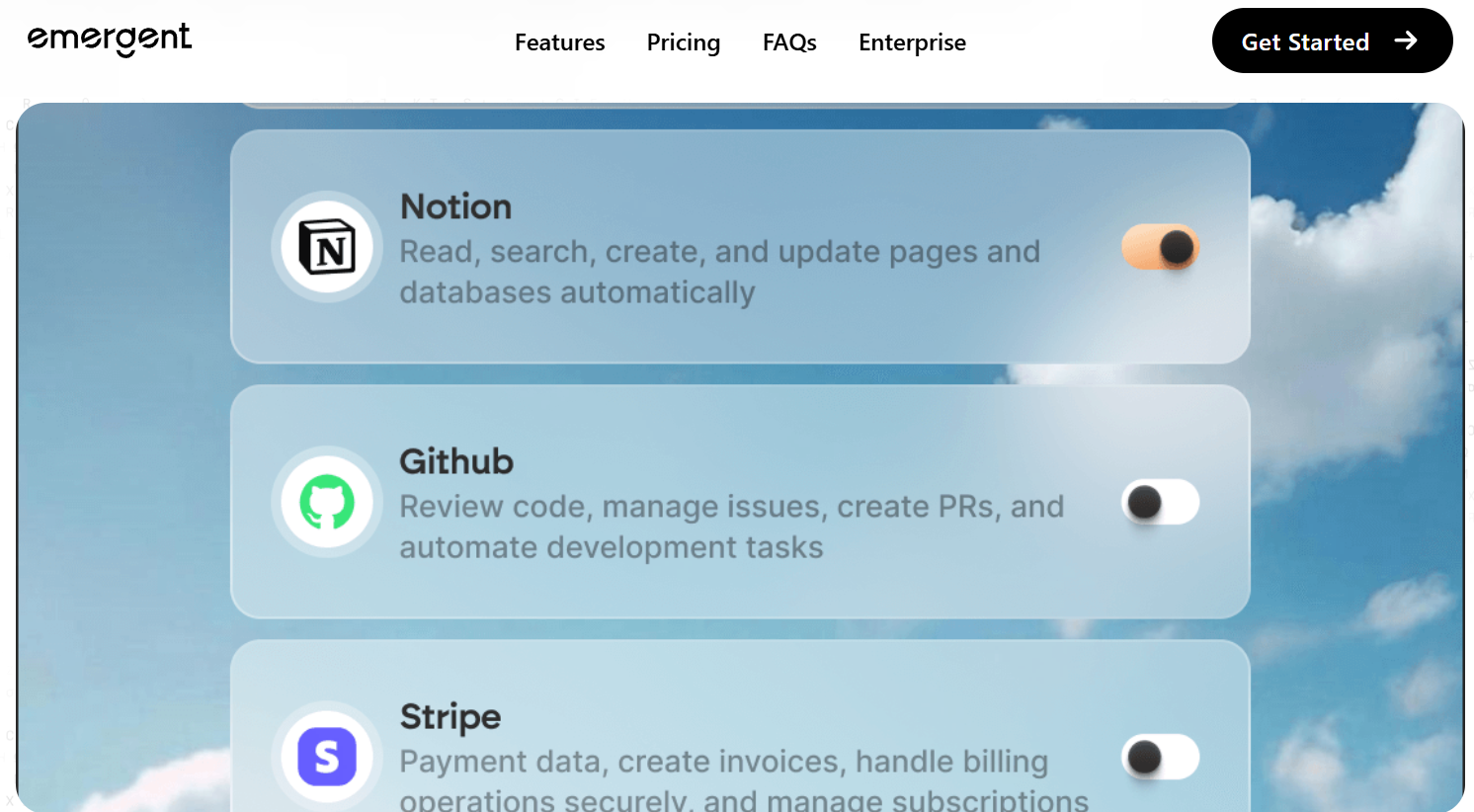Image resolution: width=1474 pixels, height=812 pixels.
Task: Go to the Pricing section
Action: pyautogui.click(x=684, y=42)
